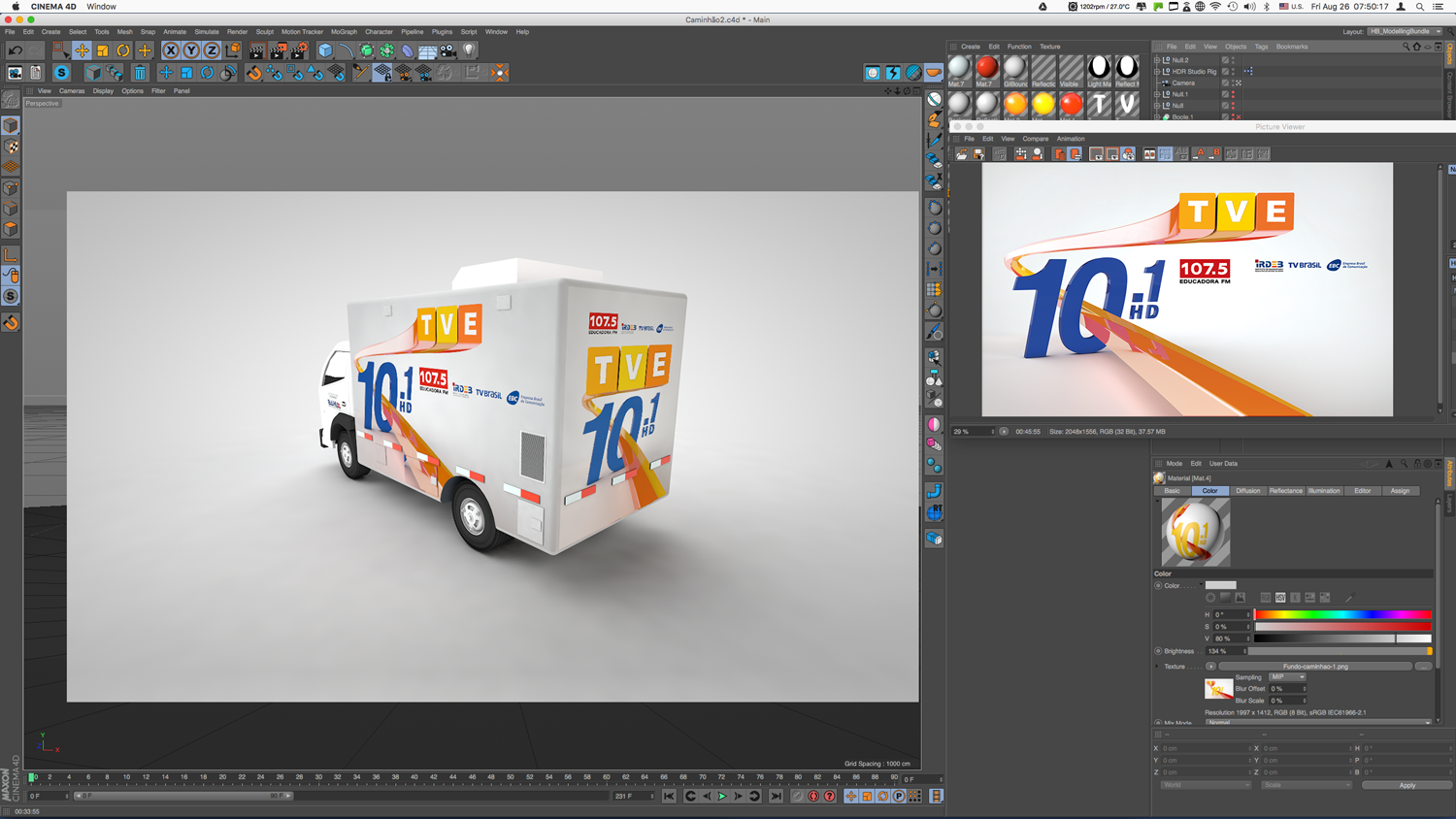
Task: Expand the Null.2 object tree
Action: pyautogui.click(x=1157, y=60)
